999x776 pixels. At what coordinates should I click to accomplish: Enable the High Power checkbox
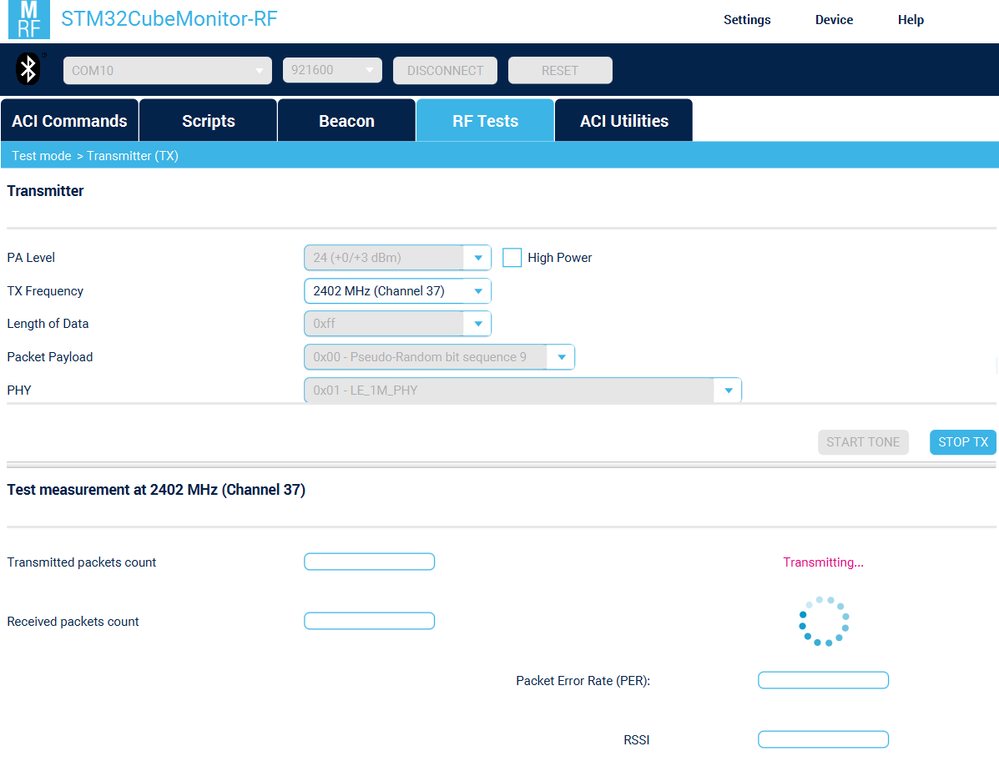[512, 257]
